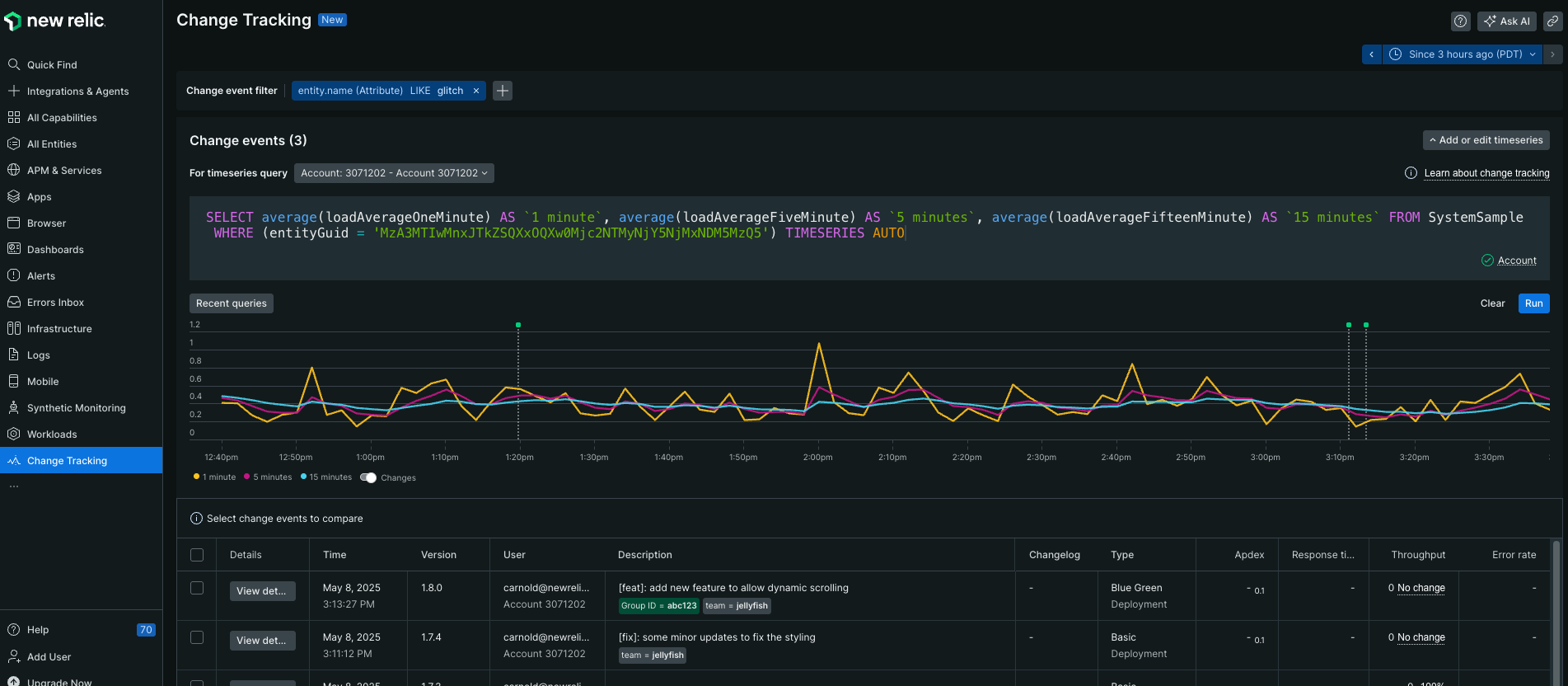This screenshot has height=686, width=1568.
Task: Open Infrastructure icon
Action: point(14,328)
